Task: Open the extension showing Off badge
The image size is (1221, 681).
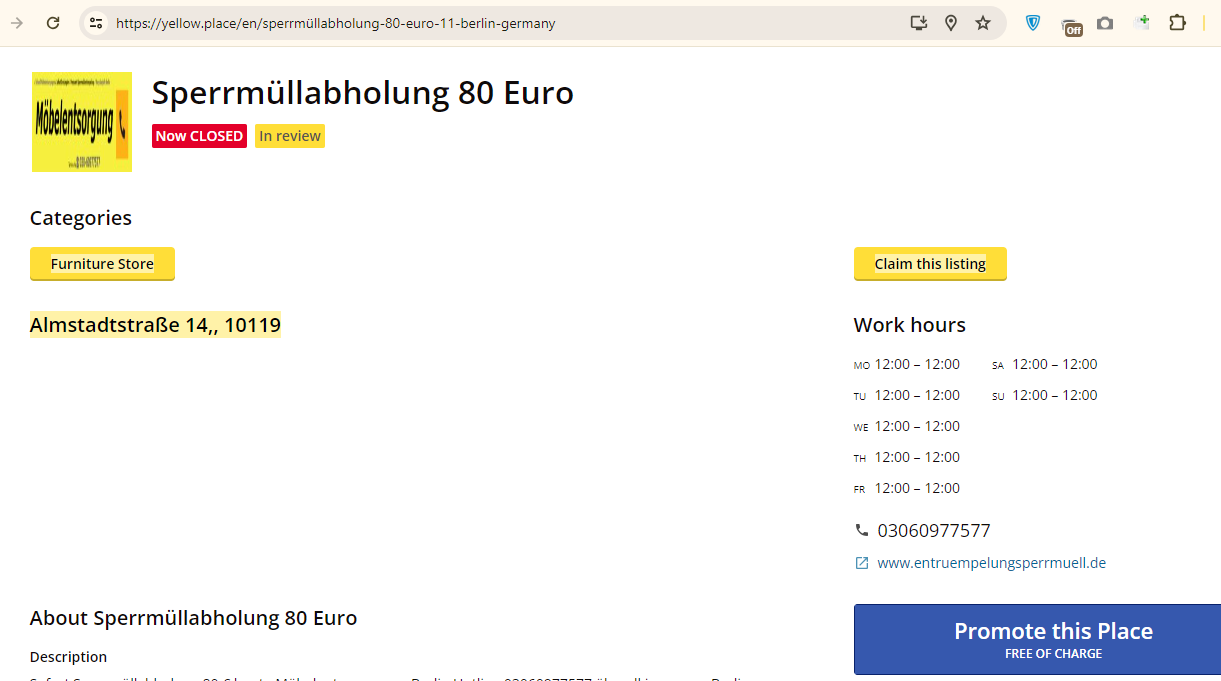Action: point(1071,26)
